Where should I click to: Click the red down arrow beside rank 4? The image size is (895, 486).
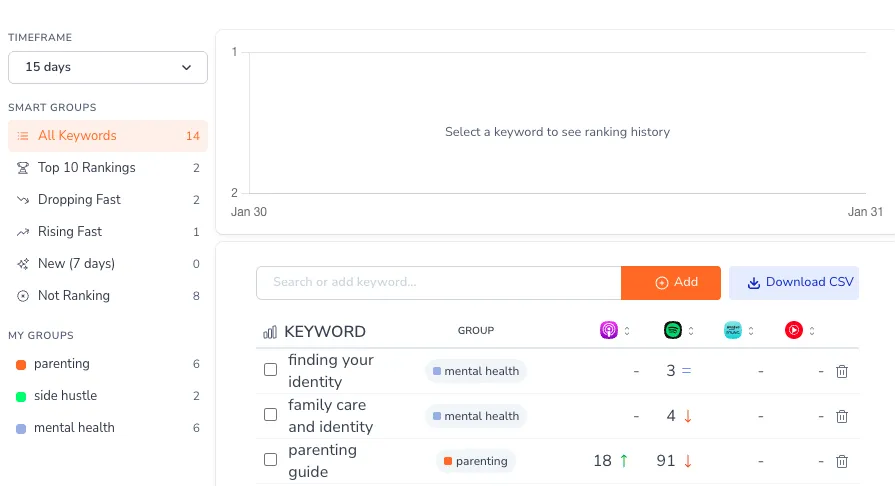click(688, 416)
